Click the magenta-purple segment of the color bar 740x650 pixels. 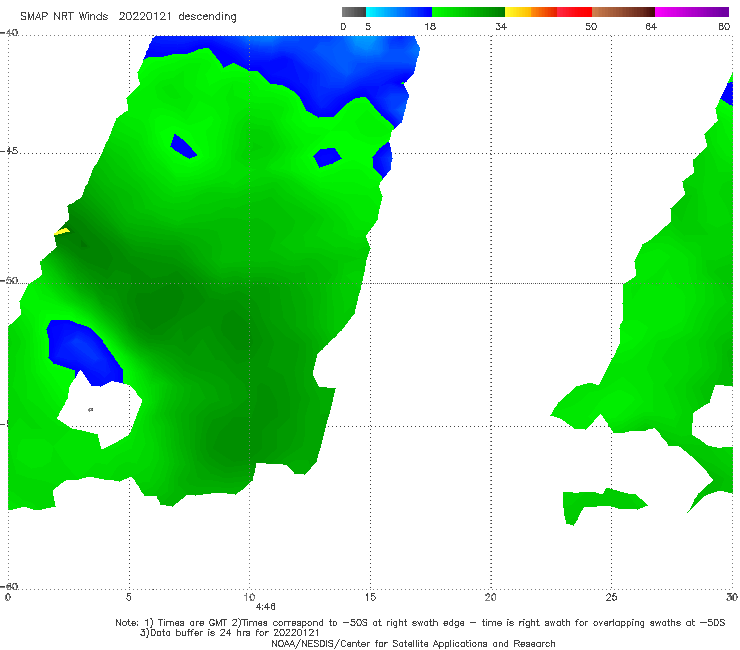point(692,12)
